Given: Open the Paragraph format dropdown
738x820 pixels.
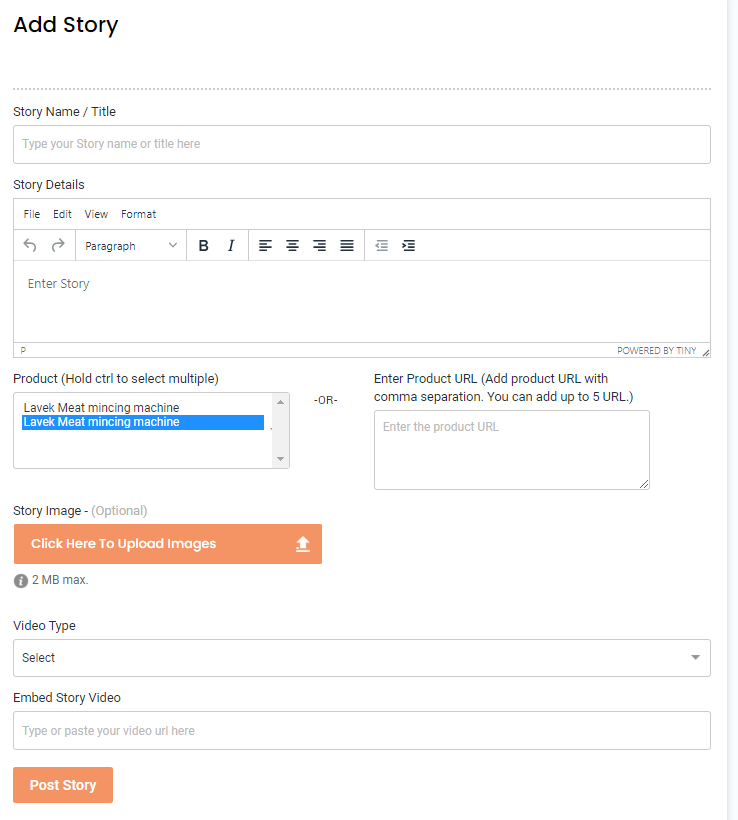Looking at the screenshot, I should tap(131, 245).
